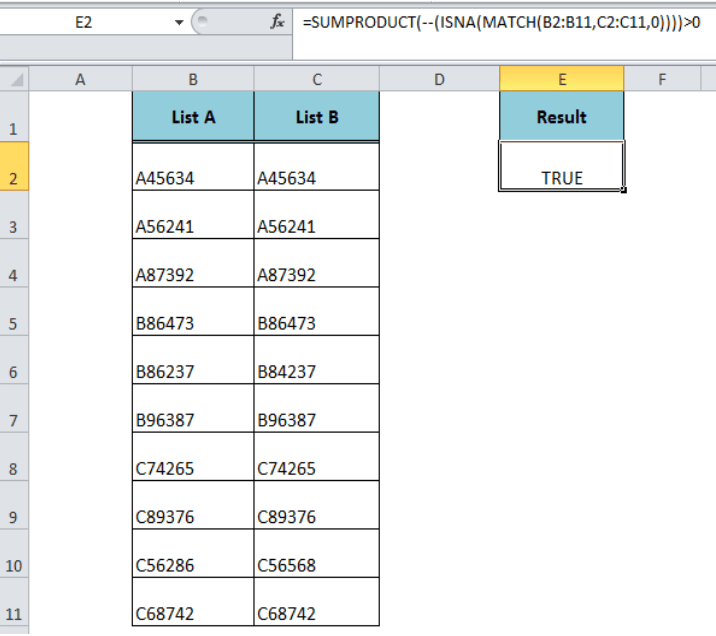Click cell C2 with A45634
Screen dimensions: 716x636
click(x=317, y=167)
